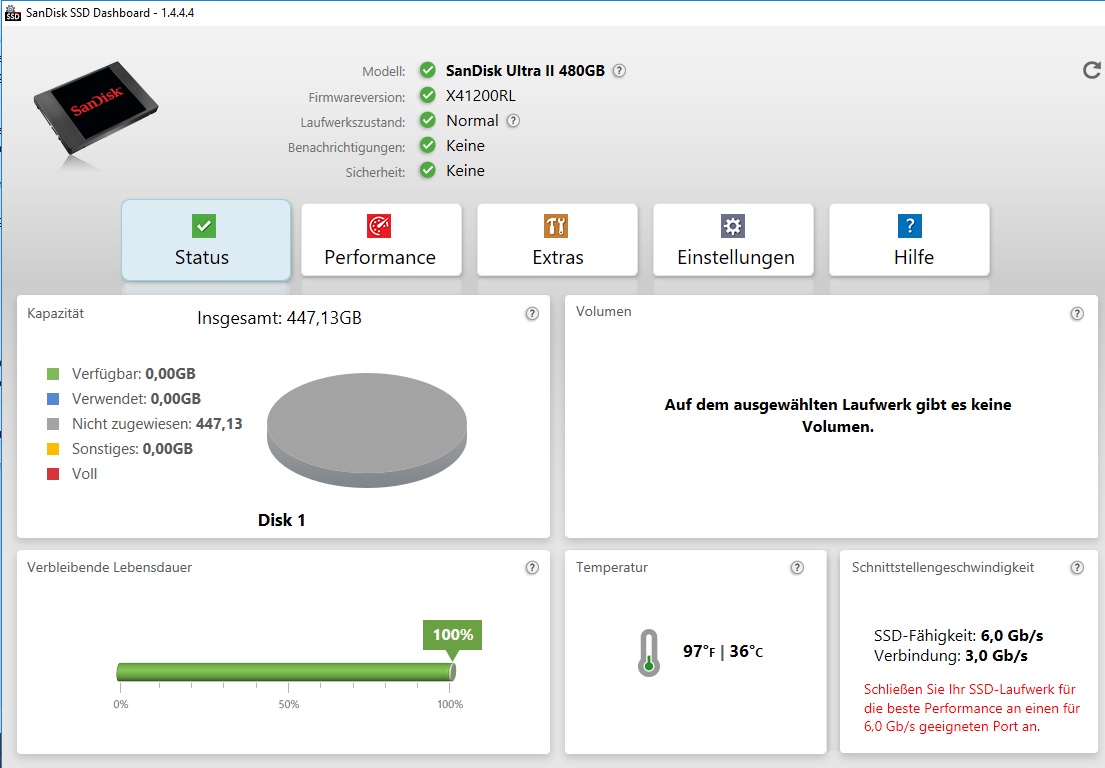Click the Sonstiges: 0,00GB entry
The image size is (1105, 768).
(x=132, y=449)
